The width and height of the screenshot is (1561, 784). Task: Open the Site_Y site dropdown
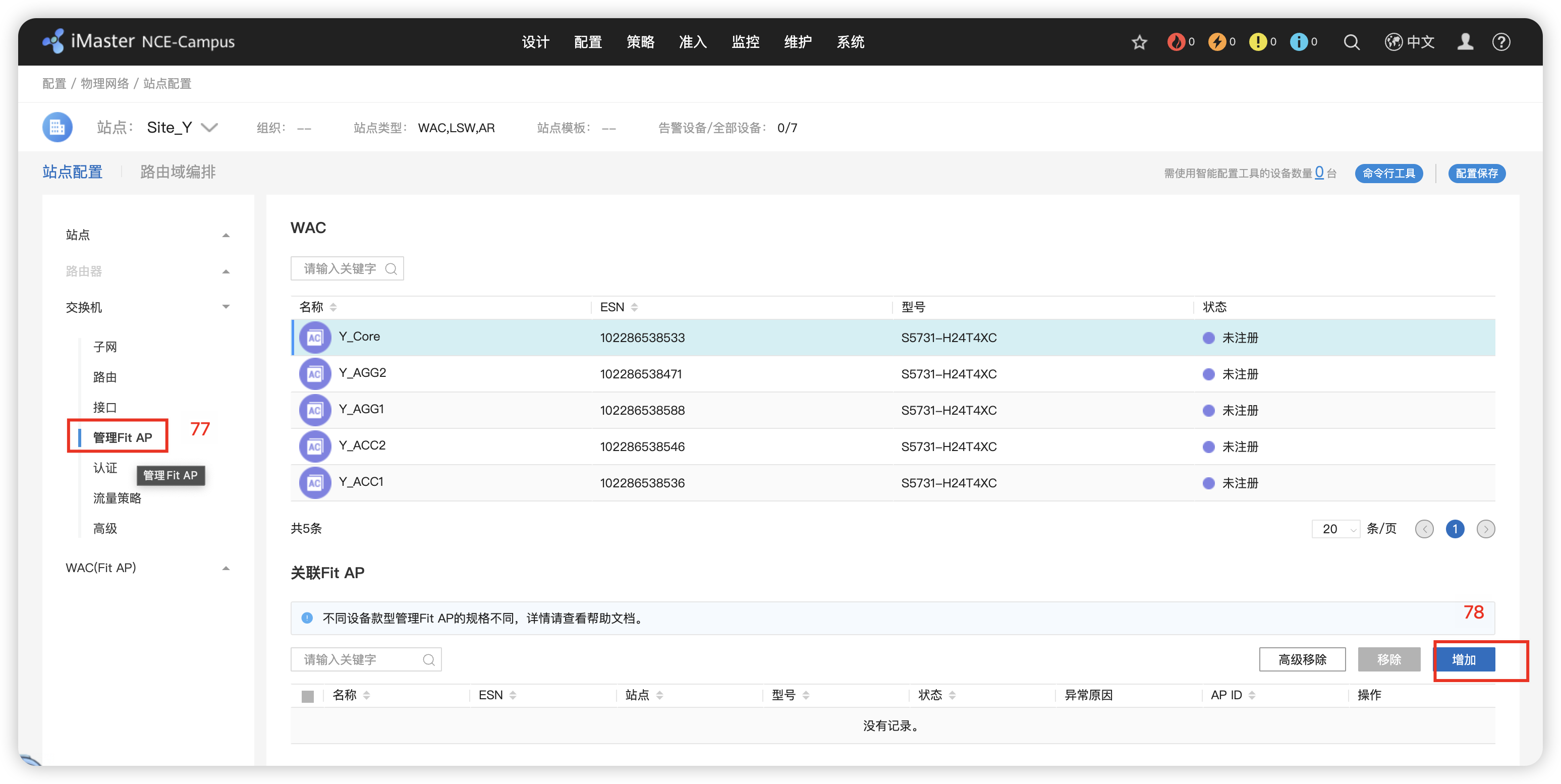pyautogui.click(x=209, y=127)
